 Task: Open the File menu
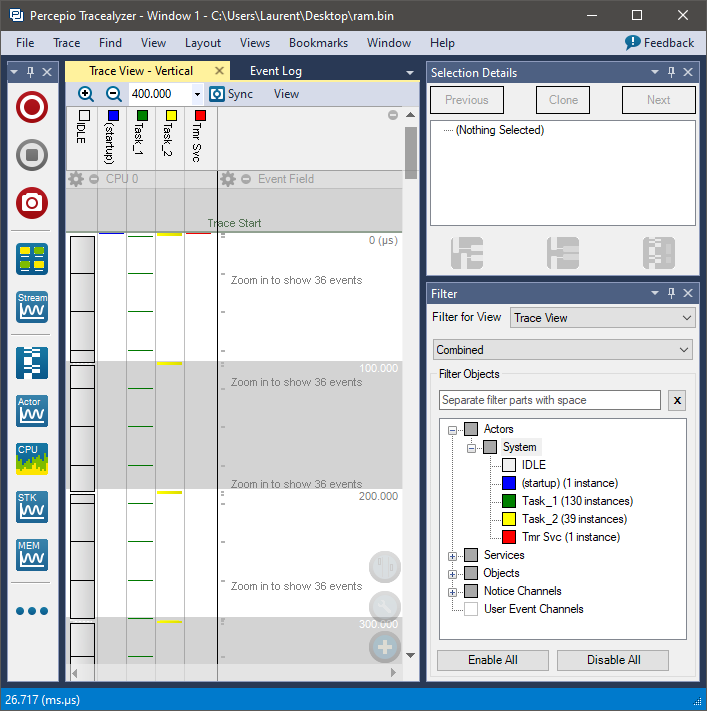[25, 43]
